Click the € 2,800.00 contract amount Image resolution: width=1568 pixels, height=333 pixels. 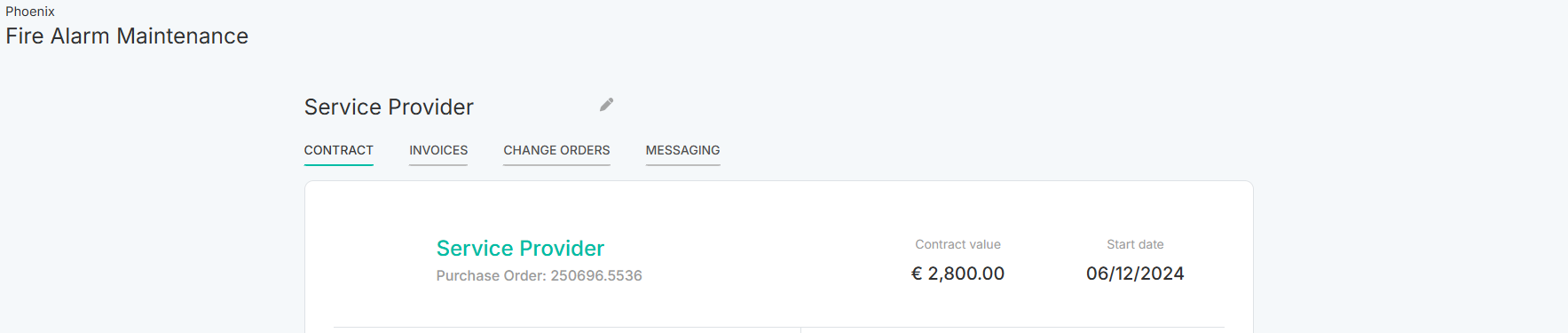957,274
